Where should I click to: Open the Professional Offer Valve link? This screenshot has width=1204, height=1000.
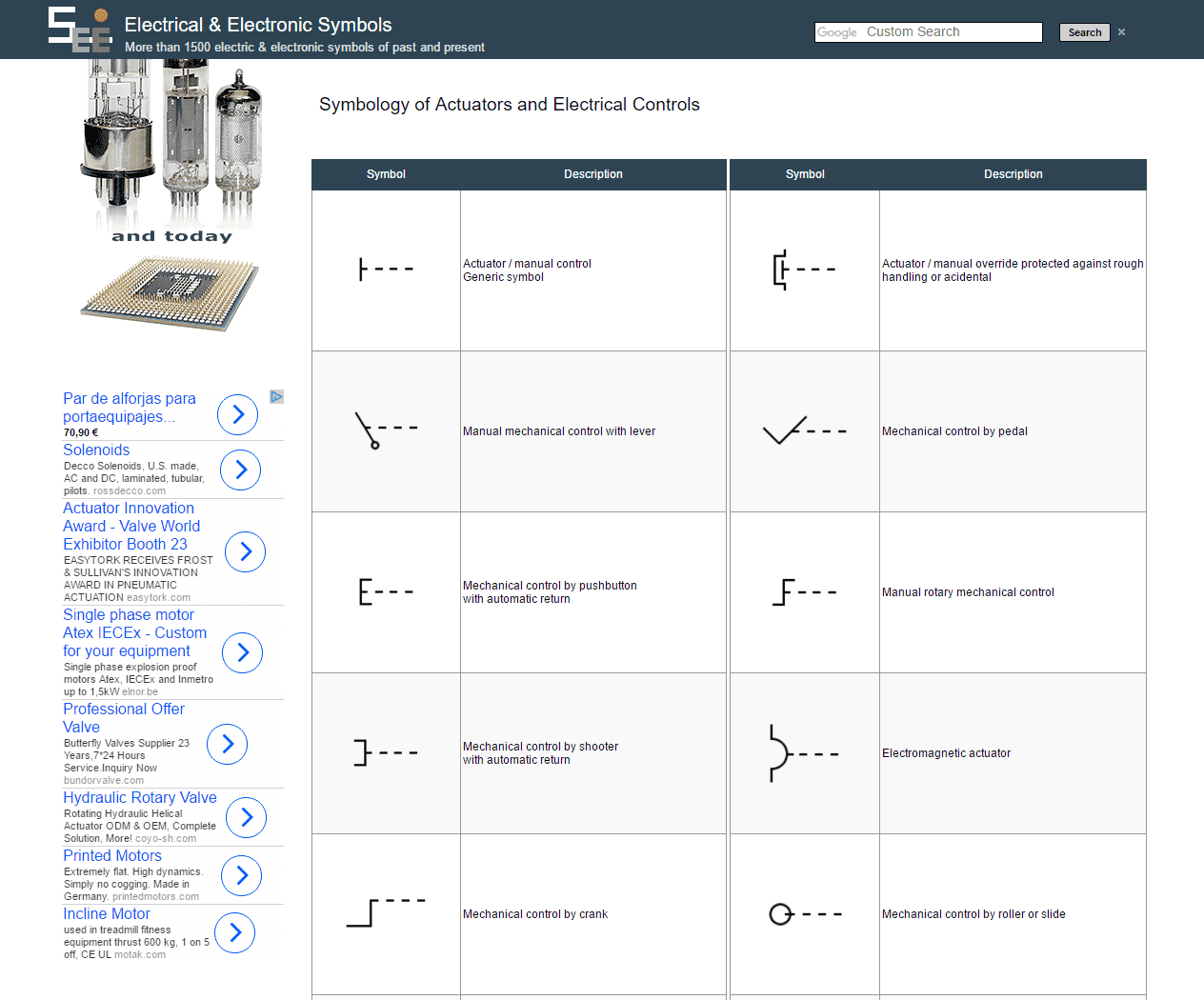tap(124, 718)
